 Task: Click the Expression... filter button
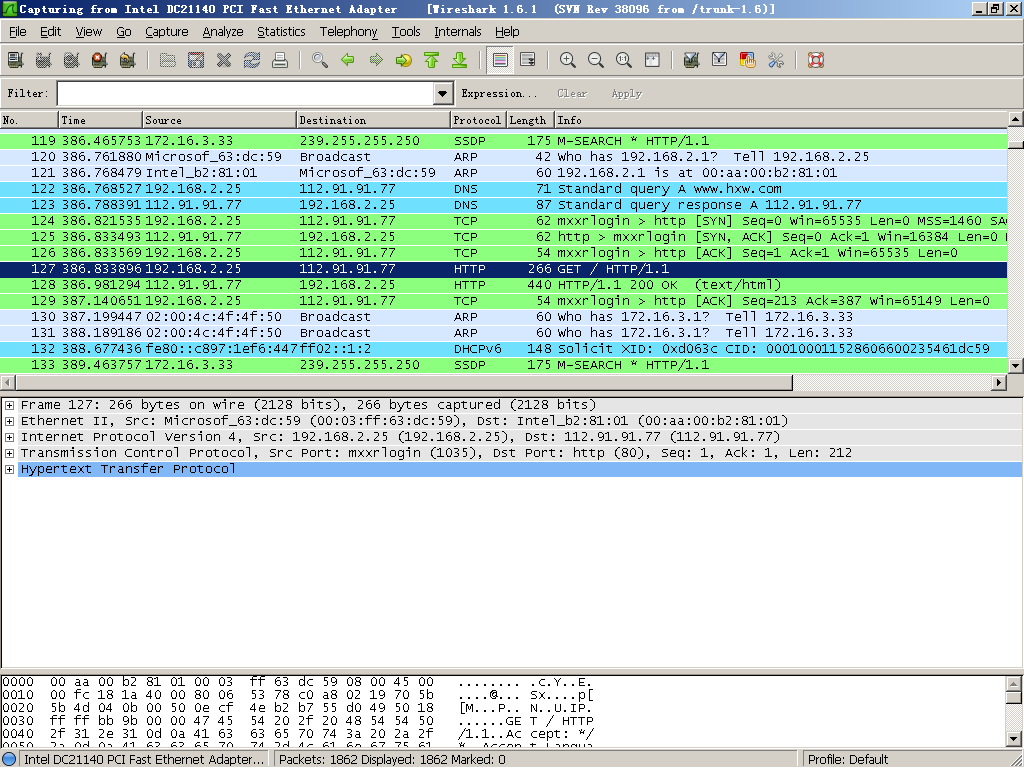coord(499,93)
